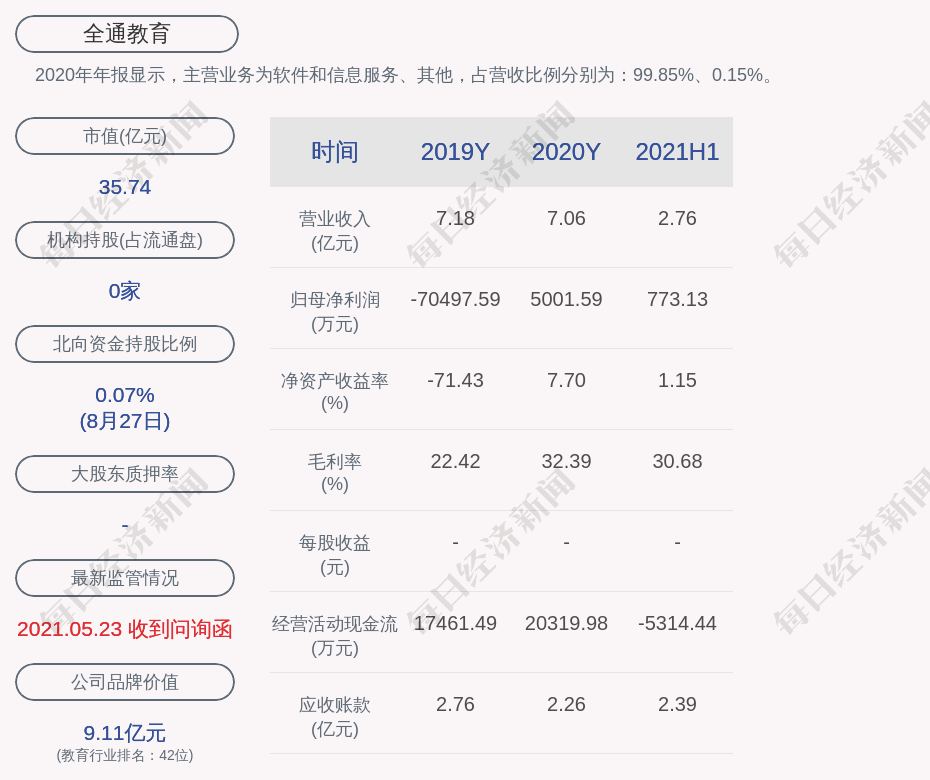This screenshot has height=780, width=930.
Task: Select the 2019Y column header
Action: click(455, 152)
